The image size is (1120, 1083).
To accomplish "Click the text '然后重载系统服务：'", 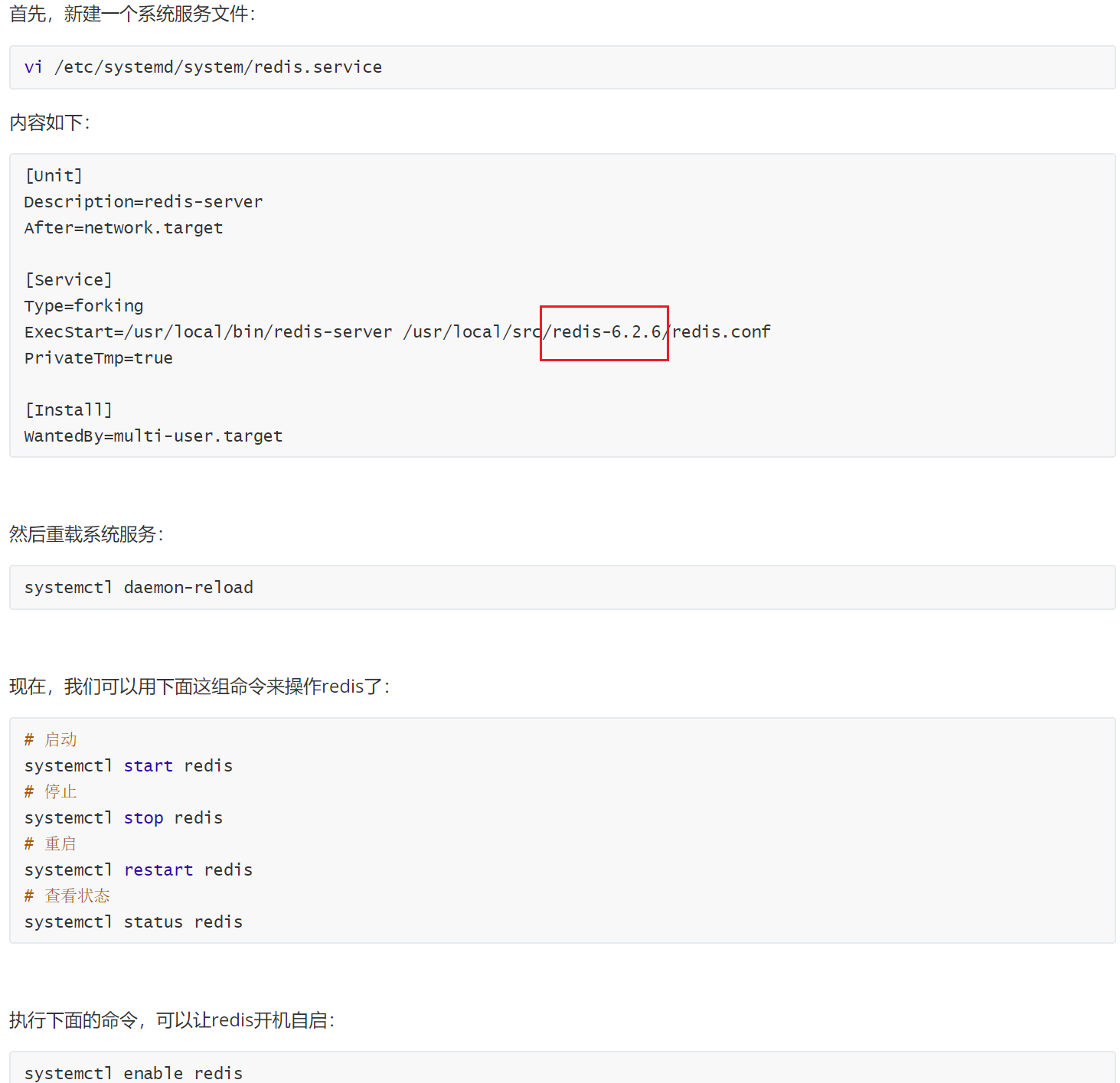I will pyautogui.click(x=87, y=534).
